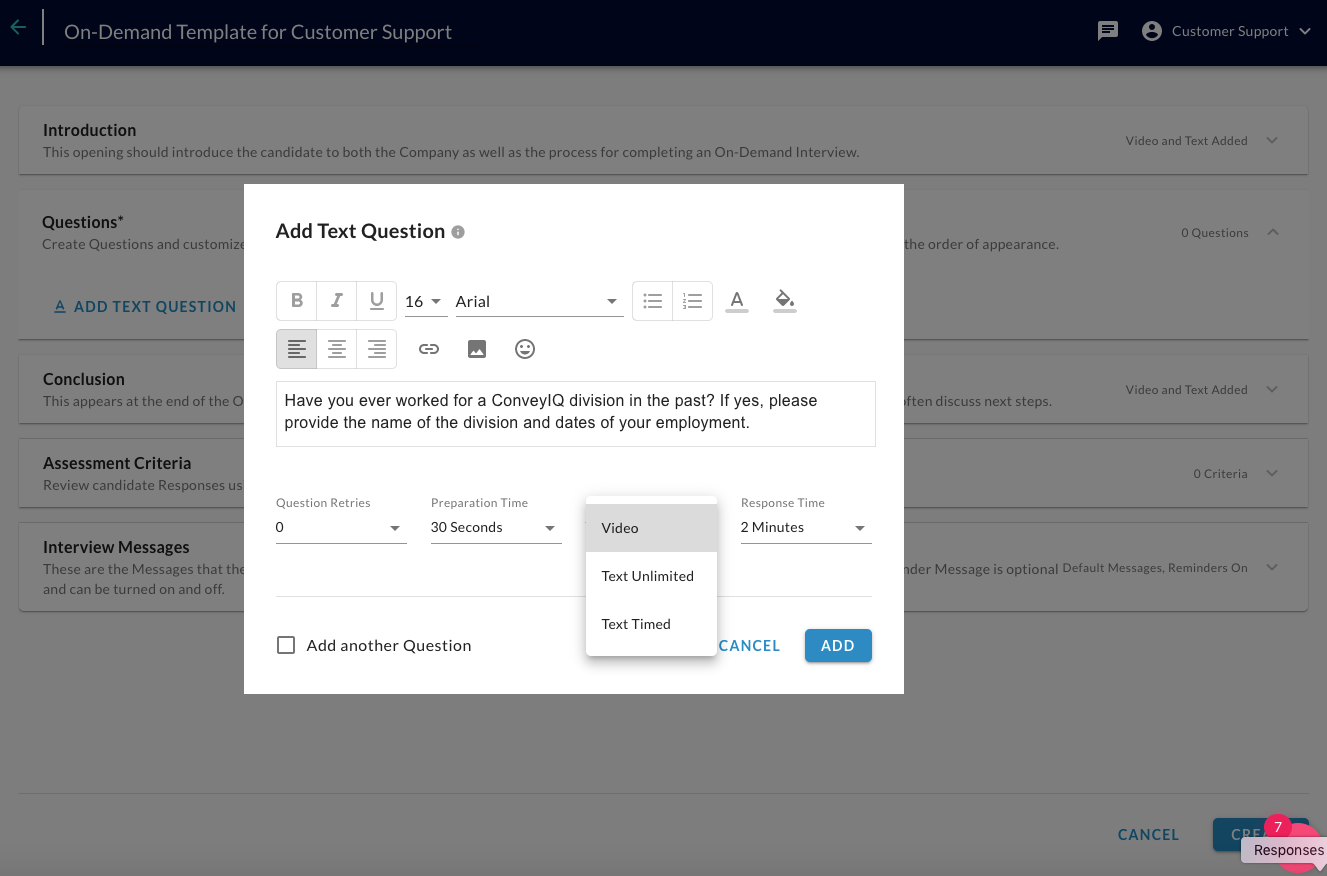The image size is (1327, 876).
Task: Open the Preparation Time dropdown
Action: click(496, 528)
